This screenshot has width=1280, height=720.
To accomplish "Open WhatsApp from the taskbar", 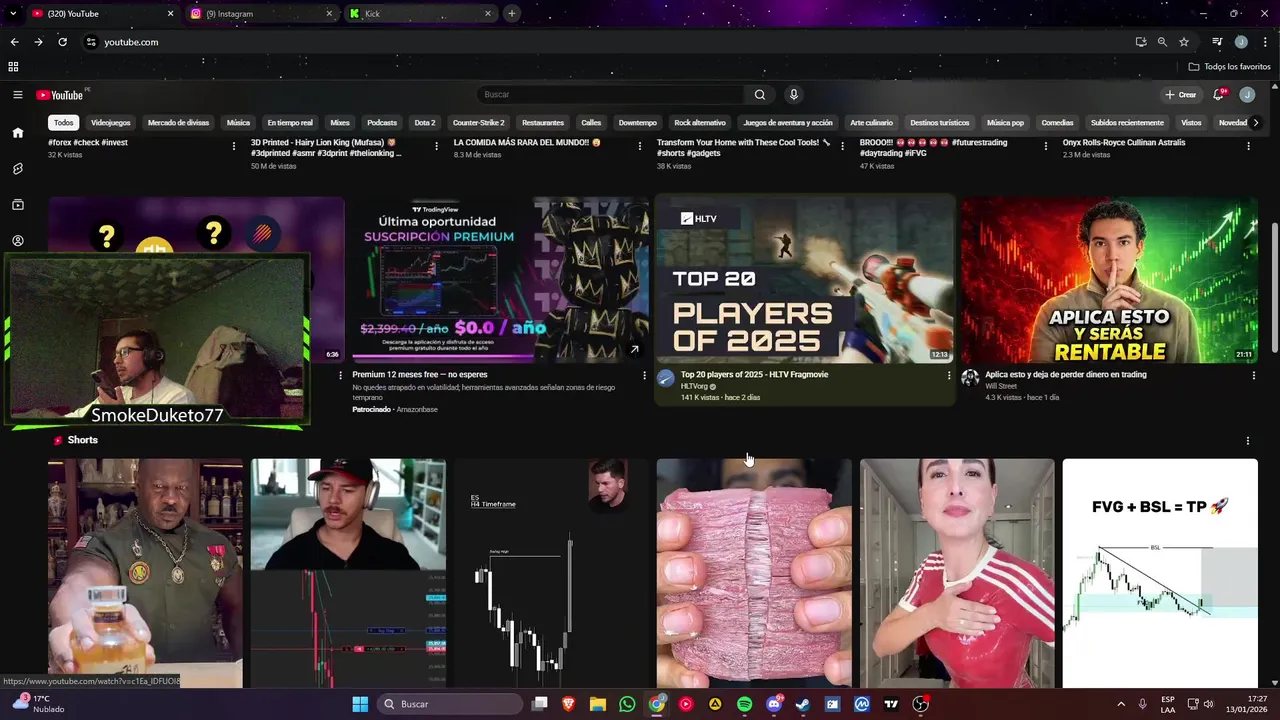I will click(627, 704).
